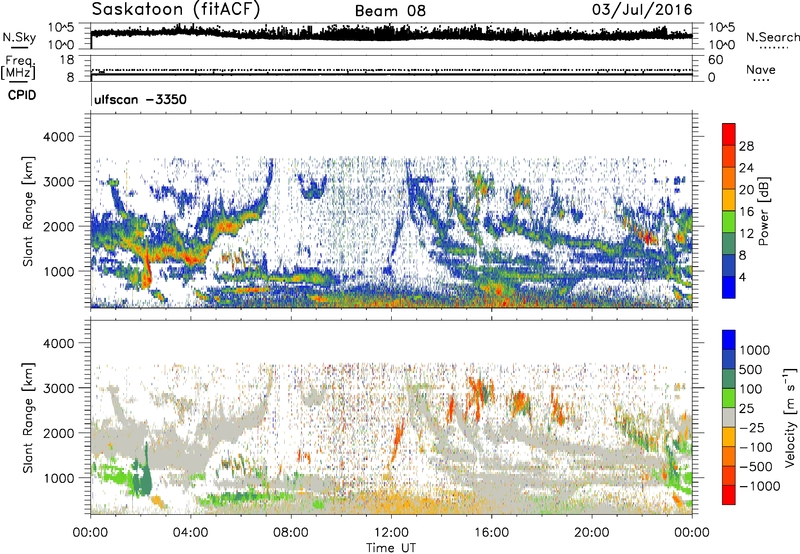Click the "4" label on the power colorbar
The height and width of the screenshot is (554, 800).
point(742,277)
